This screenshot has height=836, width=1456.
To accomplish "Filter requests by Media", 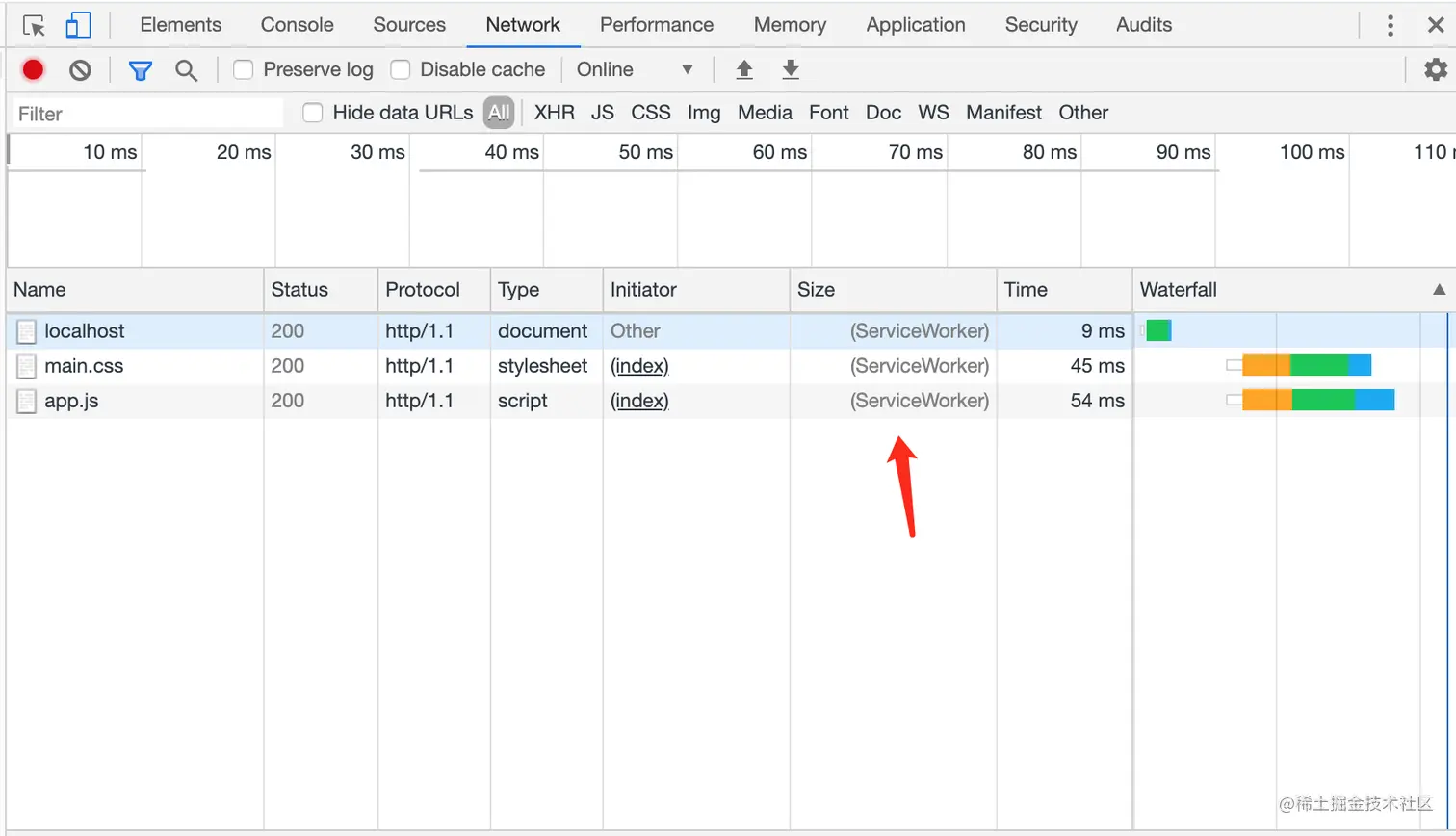I will tap(765, 113).
